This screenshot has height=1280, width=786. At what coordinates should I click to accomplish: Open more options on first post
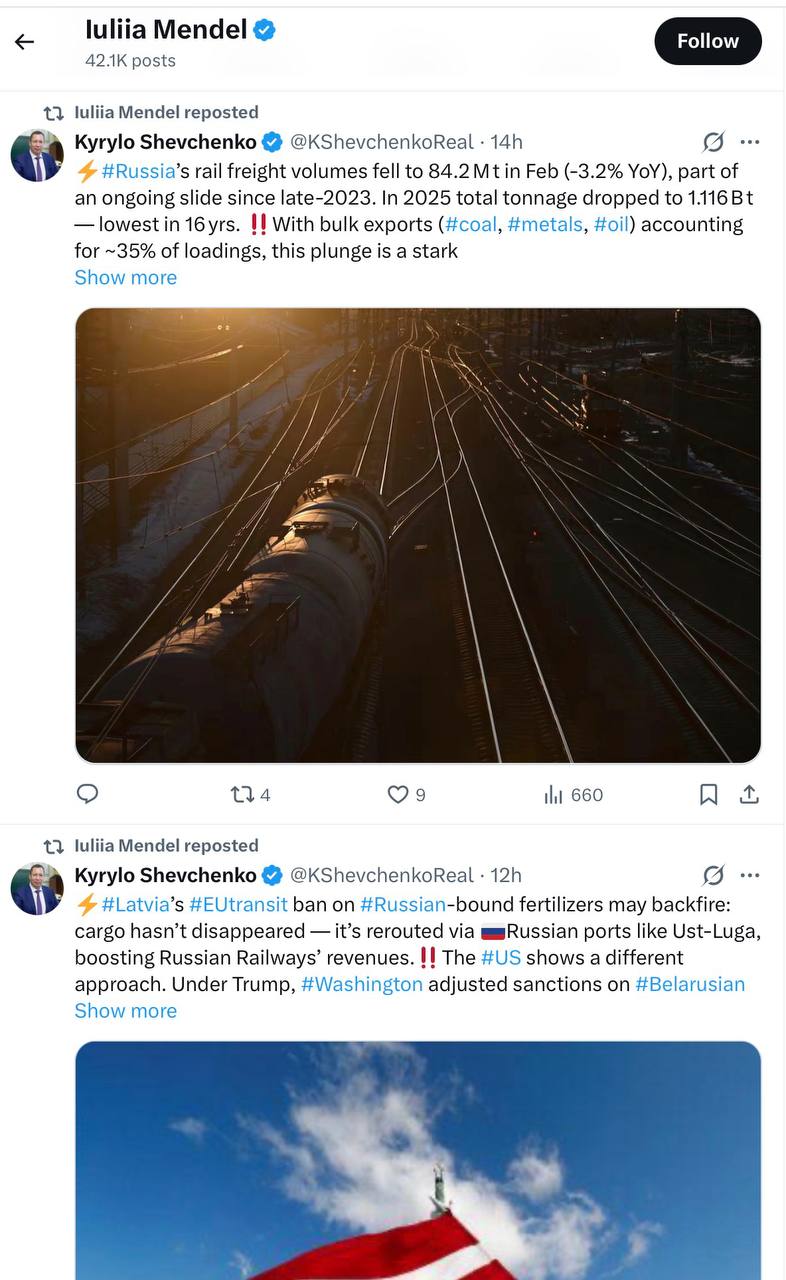point(750,142)
